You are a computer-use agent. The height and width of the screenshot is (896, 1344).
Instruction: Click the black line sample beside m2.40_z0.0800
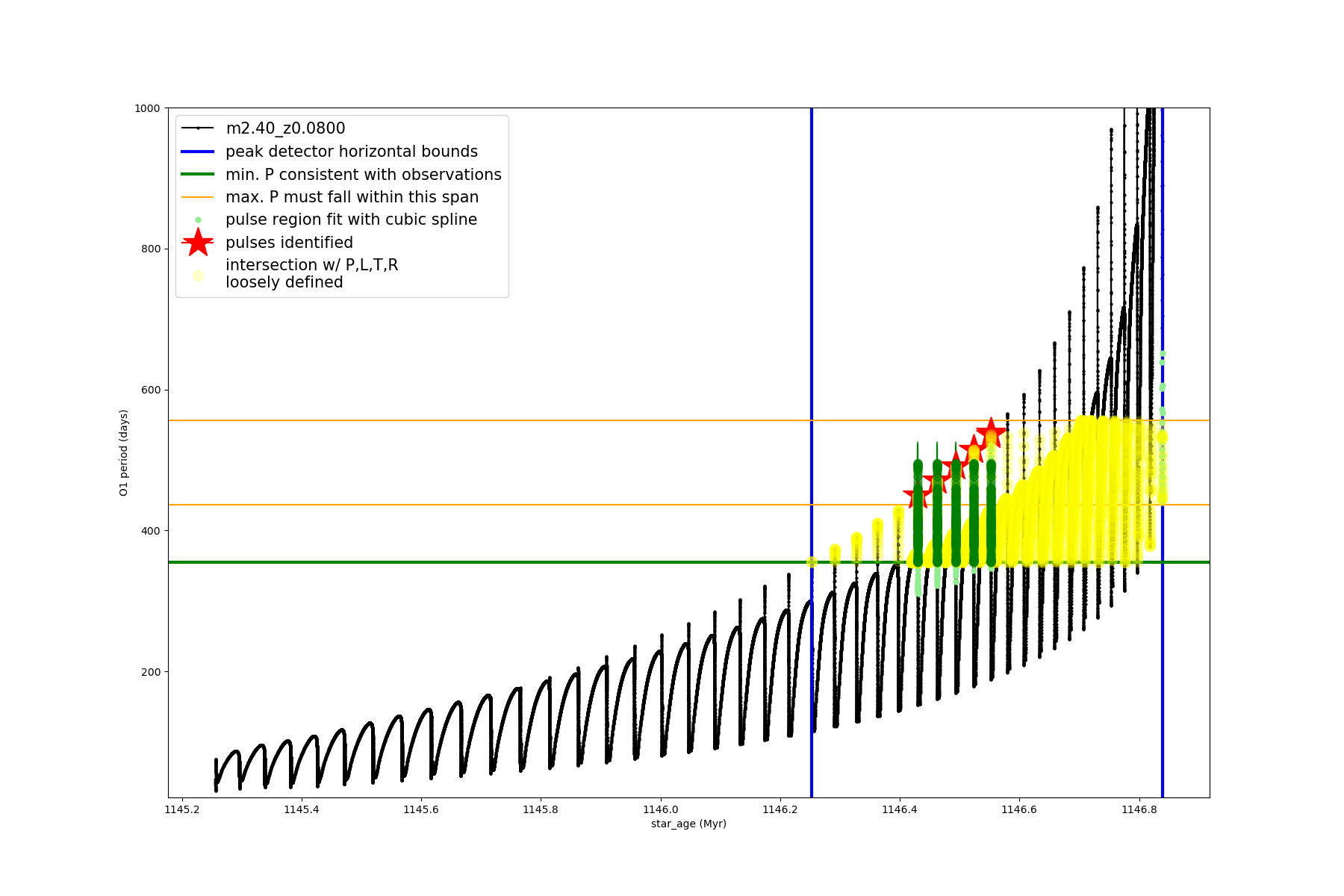tap(198, 128)
